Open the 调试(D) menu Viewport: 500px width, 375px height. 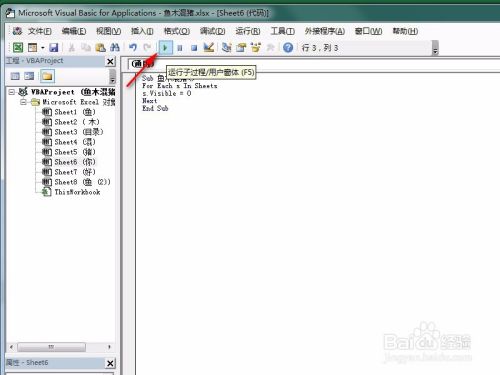pos(212,31)
